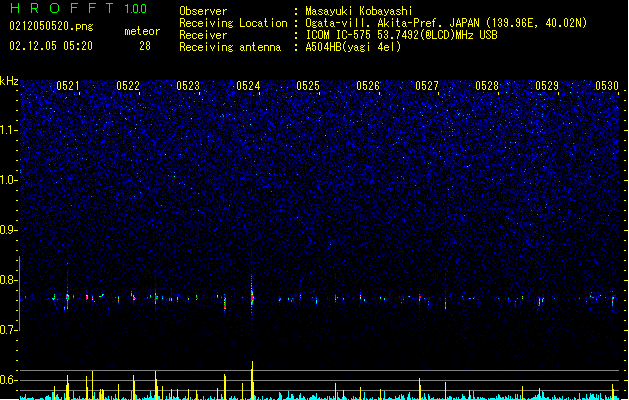Click the HROFFT 1.0.0 title text
Screen dimensions: 629x400
[x=79, y=8]
